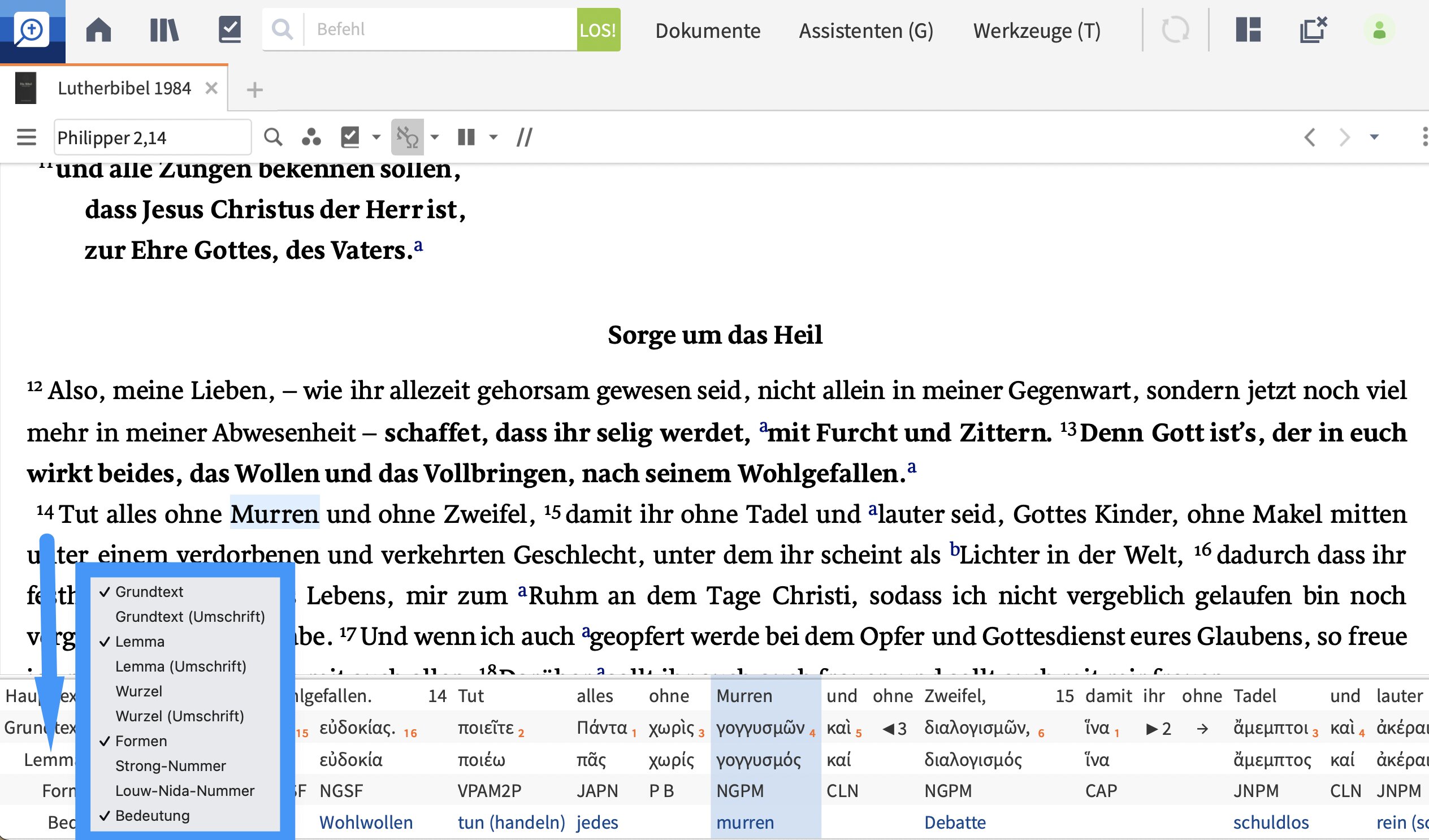Viewport: 1429px width, 840px height.
Task: Select lemma διαλογισμός in interlinear
Action: 973,760
